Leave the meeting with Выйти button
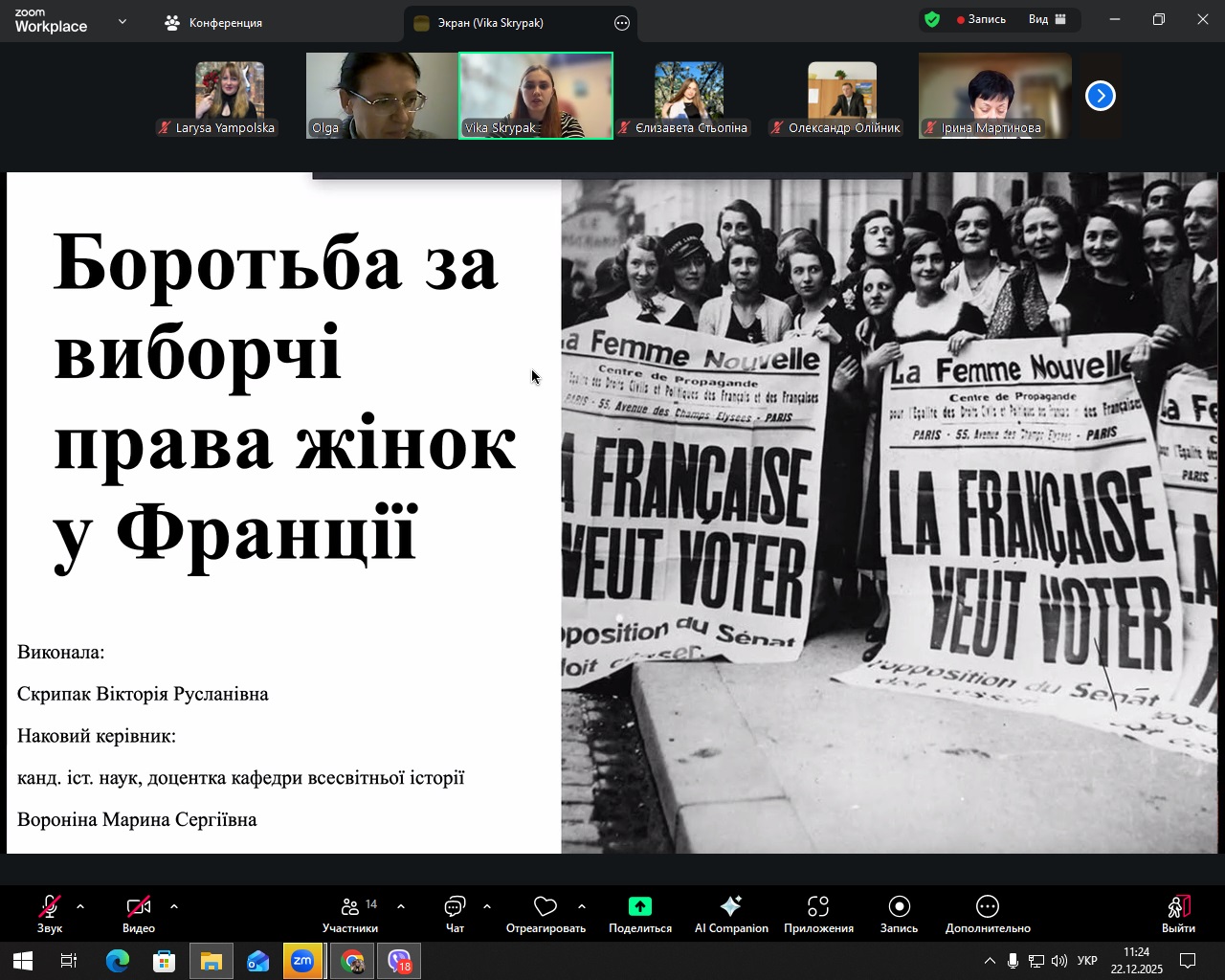Image resolution: width=1225 pixels, height=980 pixels. [1178, 914]
